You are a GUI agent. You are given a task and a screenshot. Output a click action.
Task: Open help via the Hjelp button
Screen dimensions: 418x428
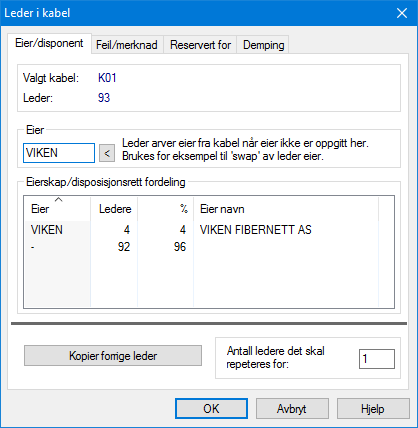(373, 409)
